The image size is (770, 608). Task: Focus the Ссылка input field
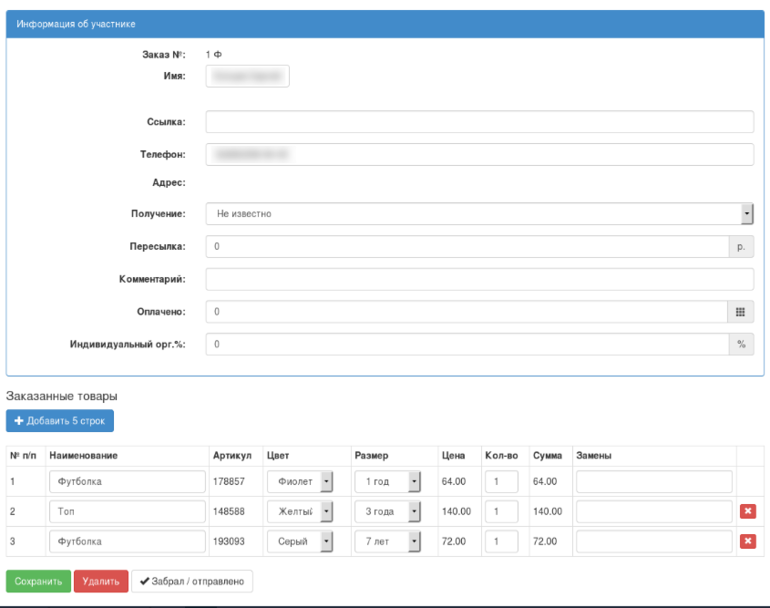[x=479, y=122]
